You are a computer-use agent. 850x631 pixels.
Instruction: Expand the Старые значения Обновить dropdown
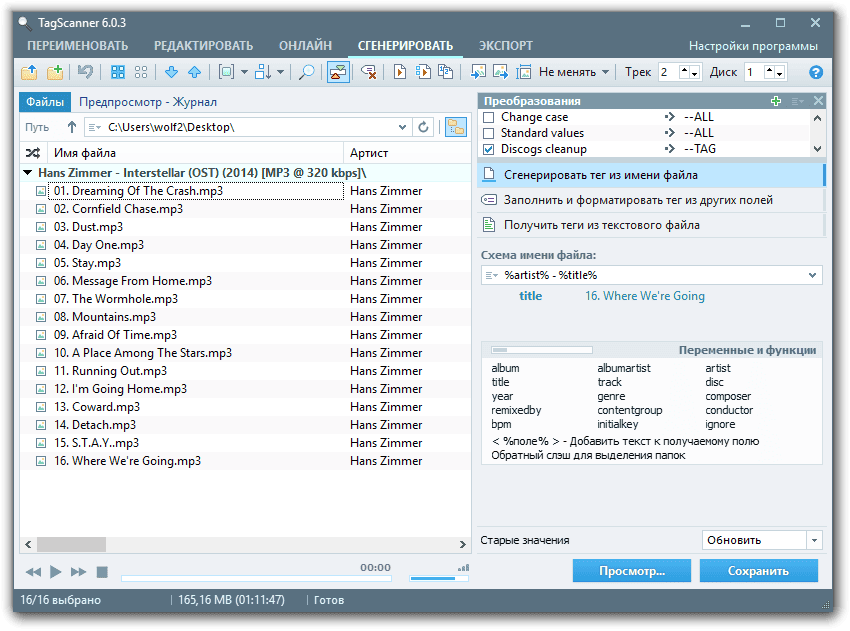click(814, 540)
